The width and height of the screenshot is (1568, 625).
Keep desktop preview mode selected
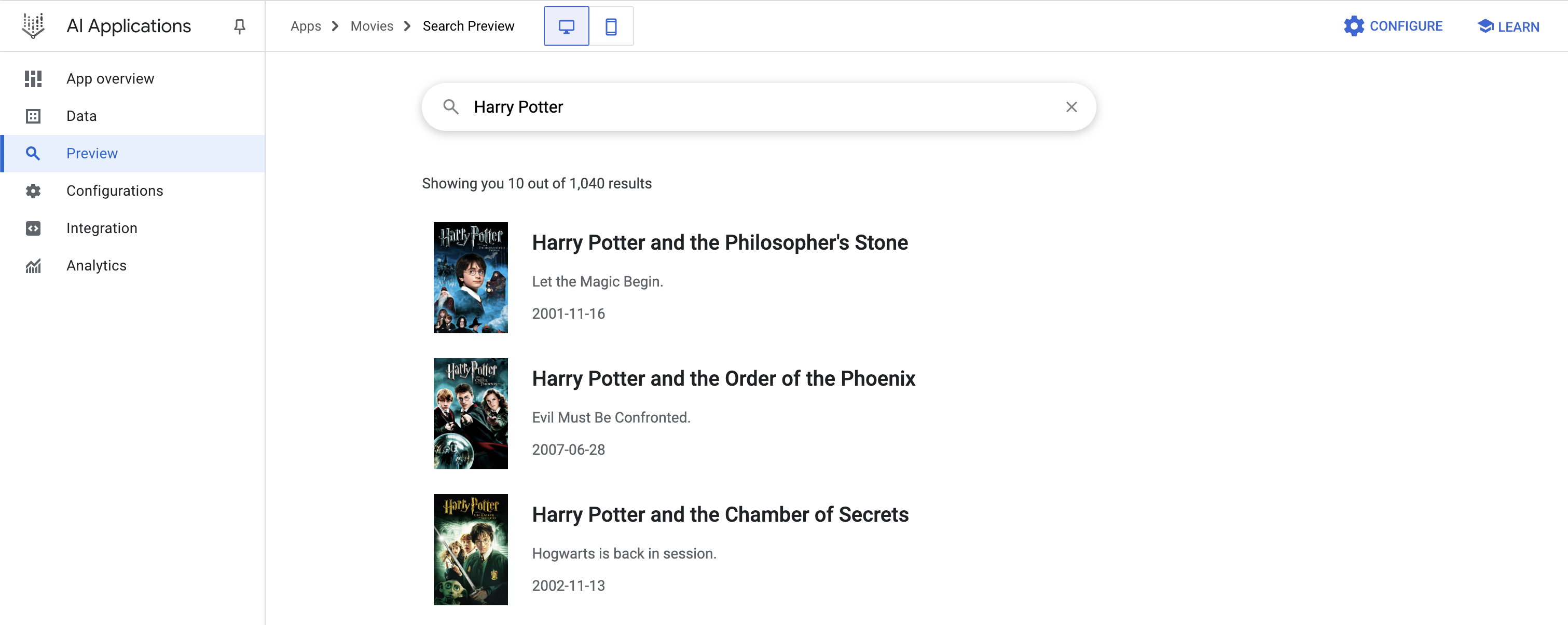(x=566, y=25)
